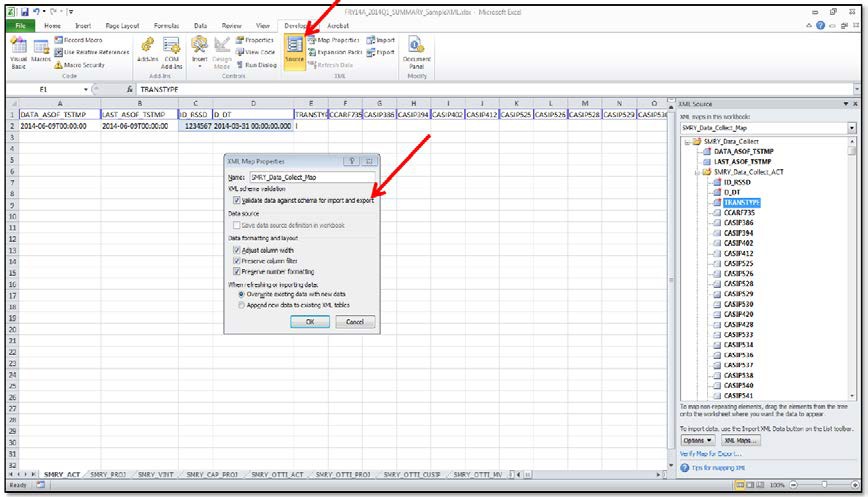Image resolution: width=868 pixels, height=497 pixels.
Task: Toggle Validate data against schema checkbox
Action: click(236, 200)
